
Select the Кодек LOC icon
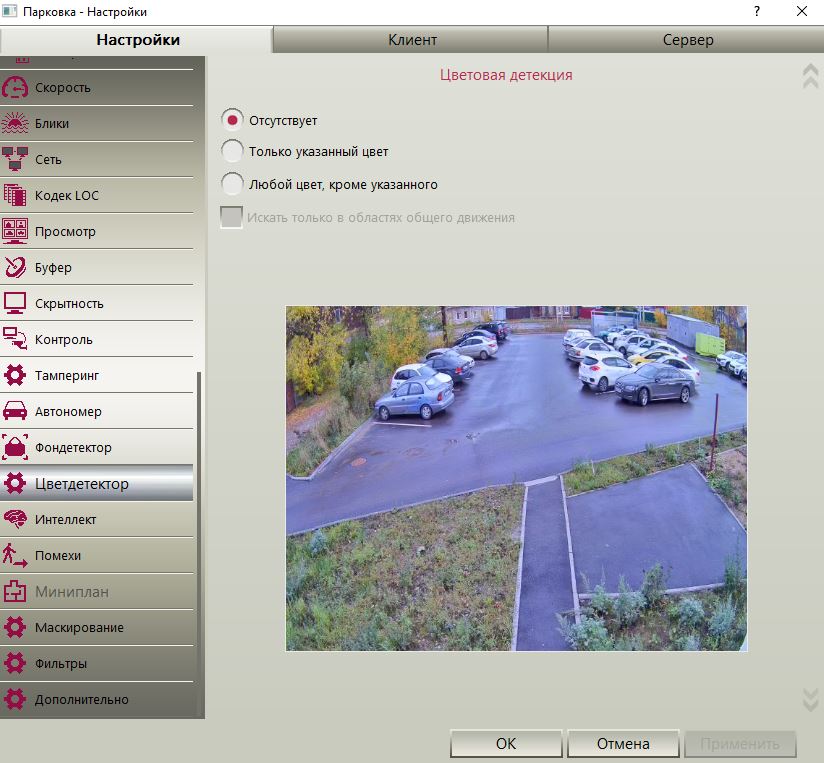tap(15, 195)
